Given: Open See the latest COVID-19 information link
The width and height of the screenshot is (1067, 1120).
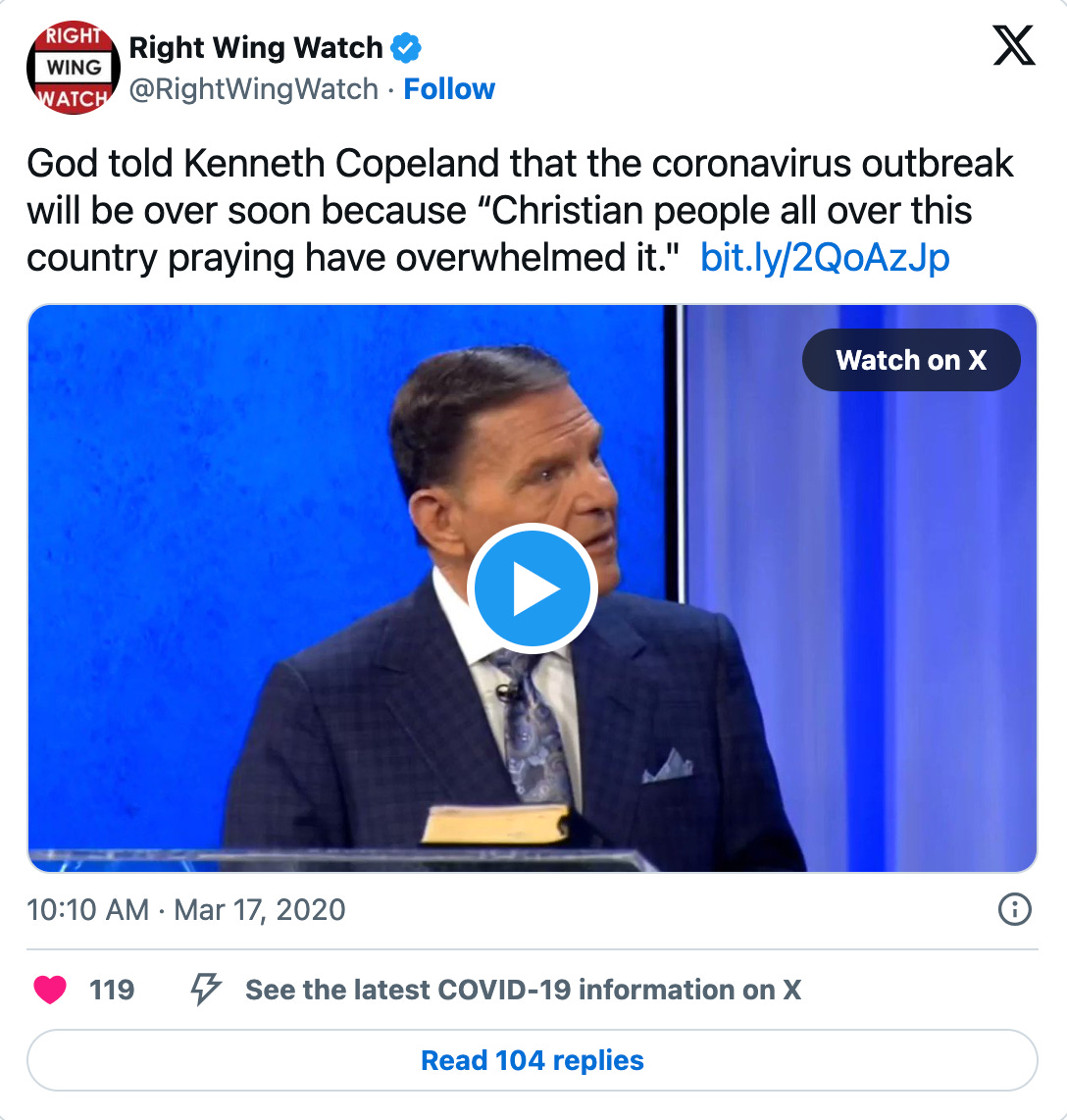Looking at the screenshot, I should pyautogui.click(x=523, y=990).
